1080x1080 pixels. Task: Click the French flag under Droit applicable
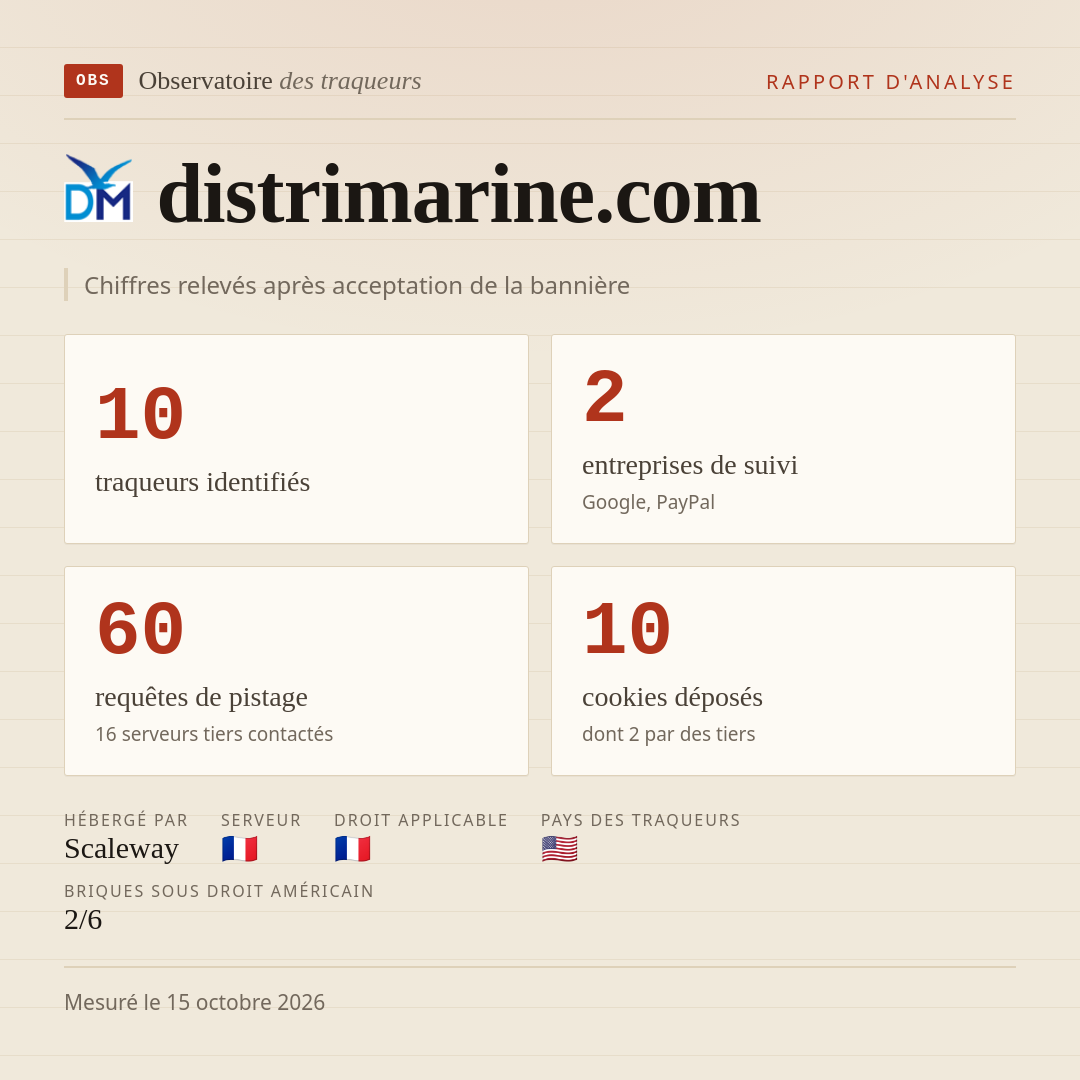point(353,849)
